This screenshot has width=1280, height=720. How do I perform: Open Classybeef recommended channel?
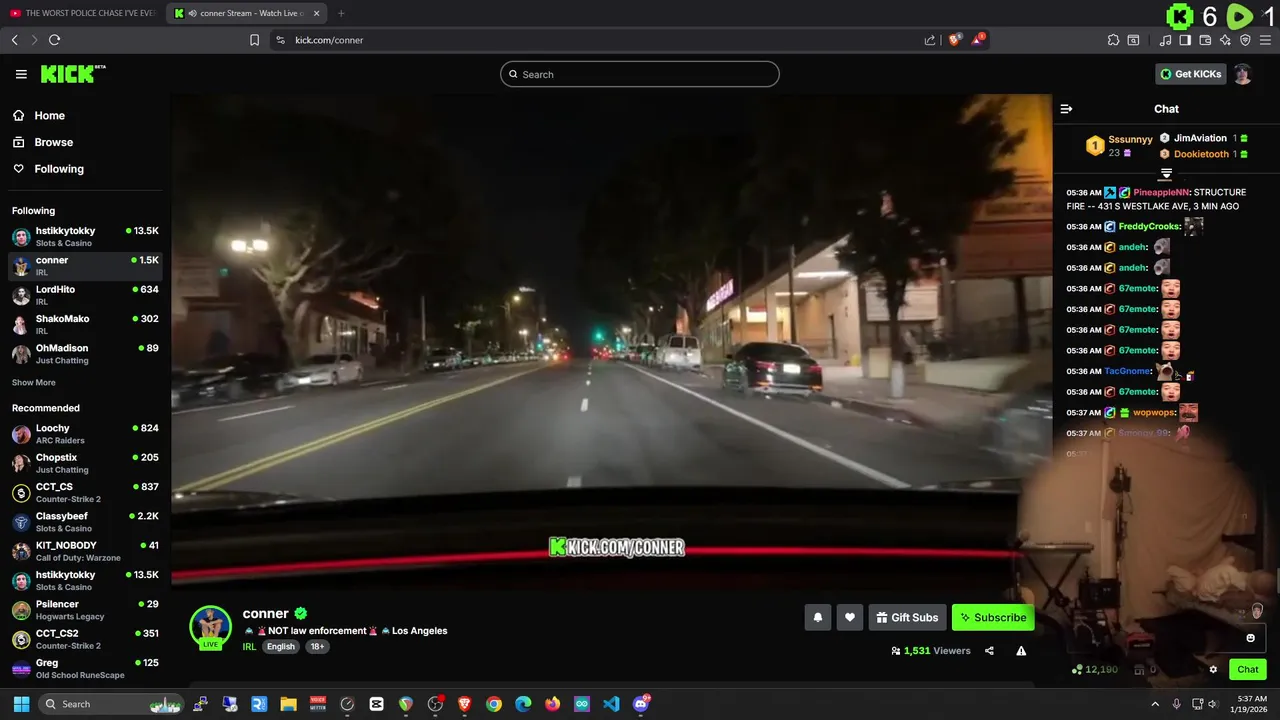[85, 521]
